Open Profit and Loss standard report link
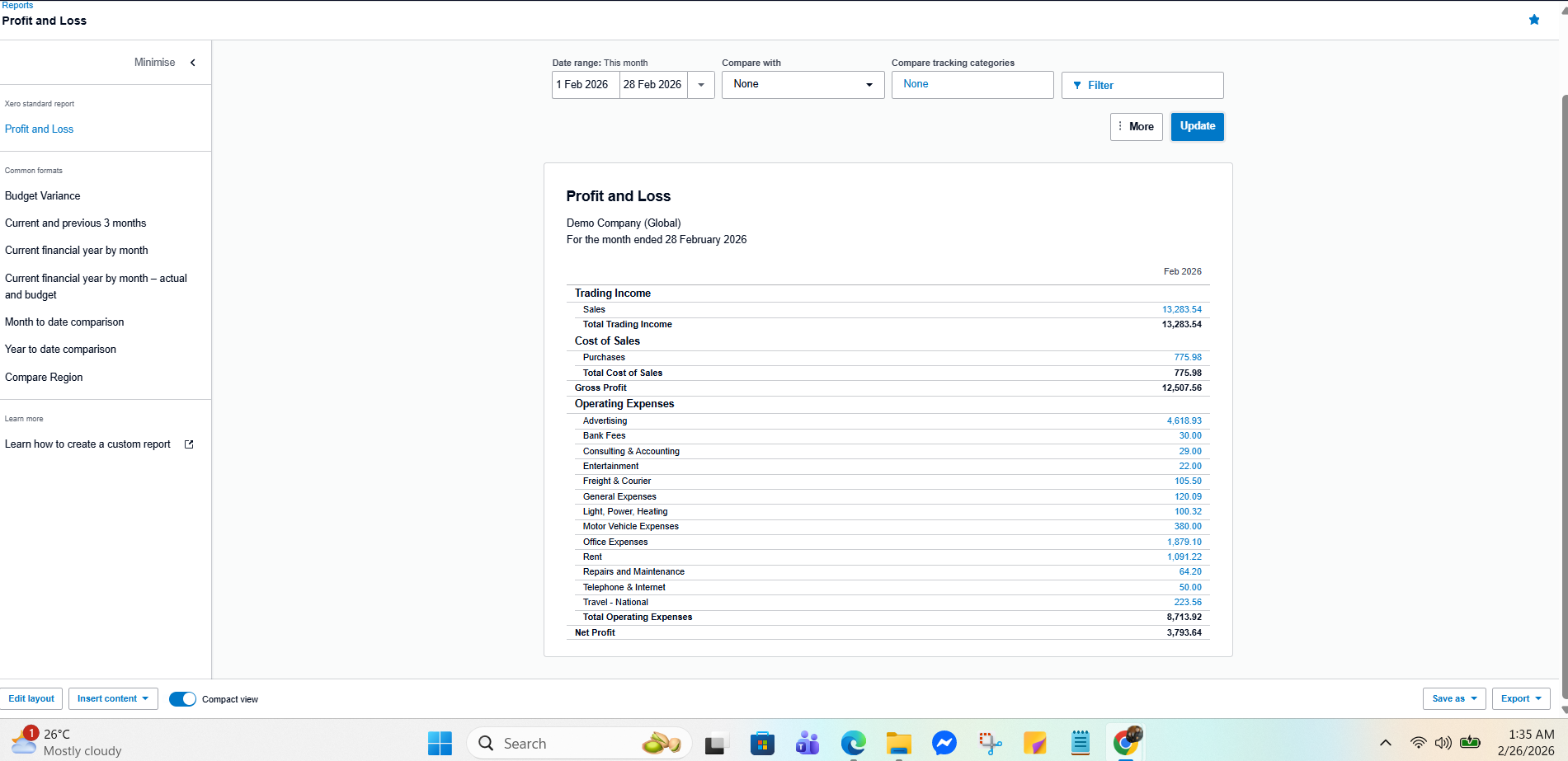The width and height of the screenshot is (1568, 761). [39, 129]
